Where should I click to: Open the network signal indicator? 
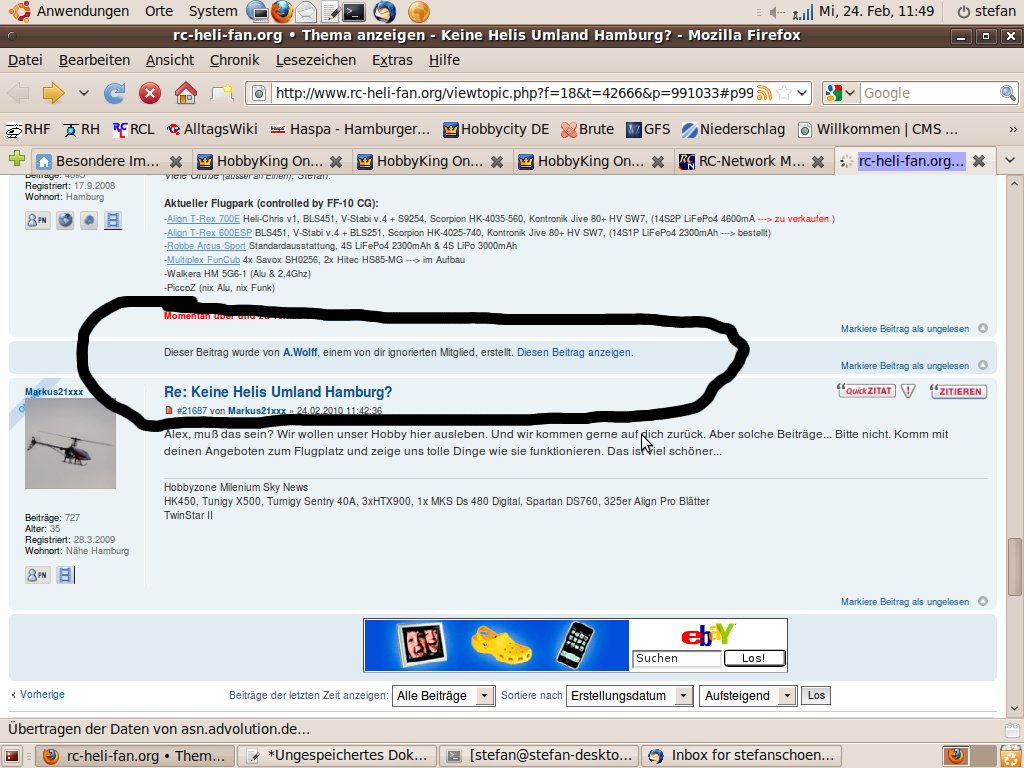(x=803, y=12)
